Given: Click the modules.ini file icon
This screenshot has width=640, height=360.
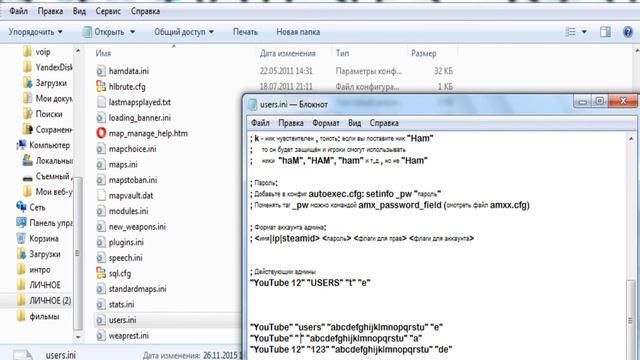Looking at the screenshot, I should (x=101, y=211).
